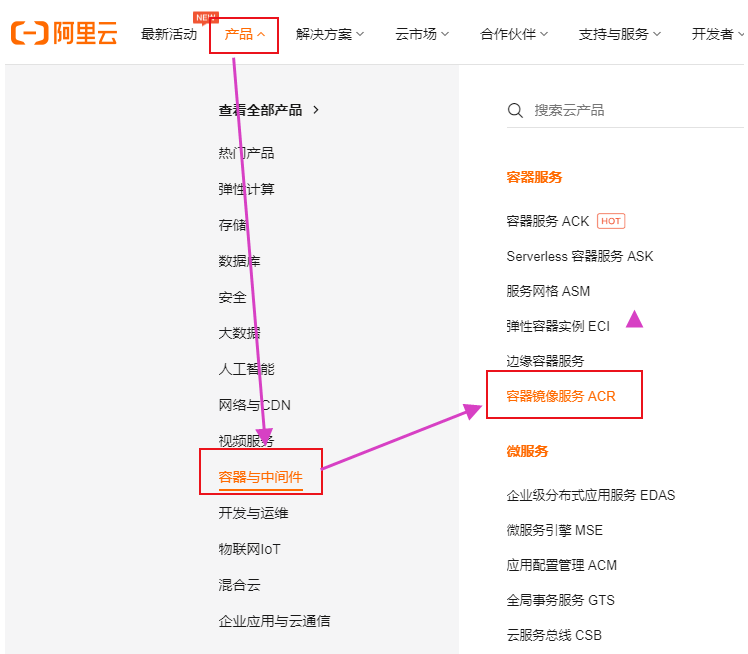This screenshot has height=654, width=748.
Task: Collapse the 产品 dropdown menu
Action: click(x=244, y=34)
